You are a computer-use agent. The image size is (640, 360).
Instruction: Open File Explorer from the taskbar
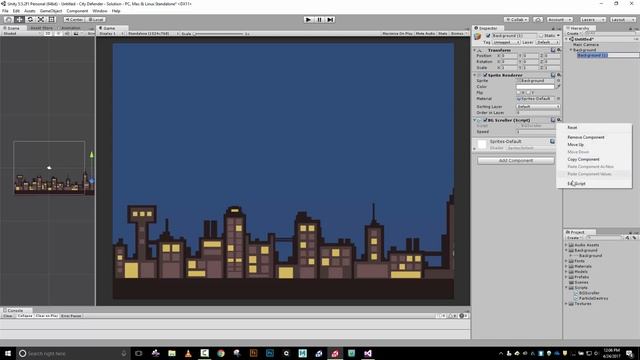point(172,353)
